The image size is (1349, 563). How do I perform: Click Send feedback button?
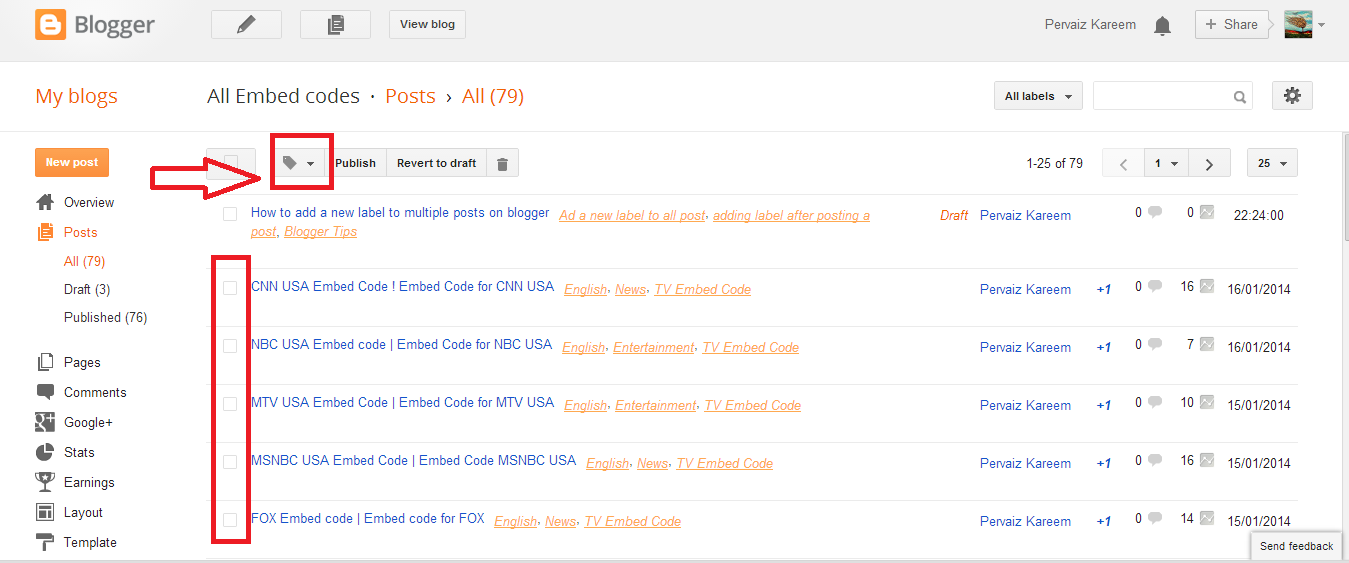pyautogui.click(x=1296, y=546)
